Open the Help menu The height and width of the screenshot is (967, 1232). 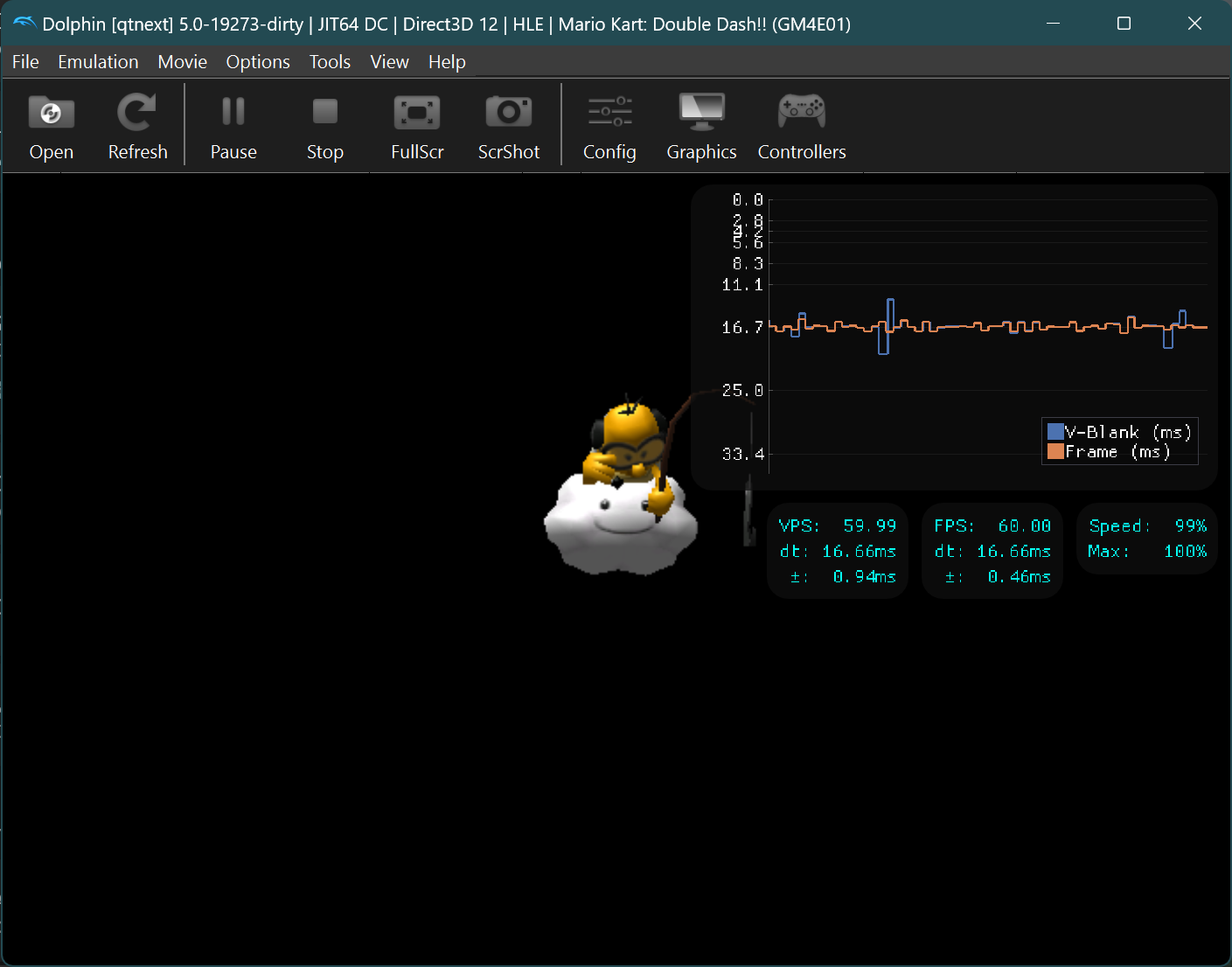coord(447,62)
